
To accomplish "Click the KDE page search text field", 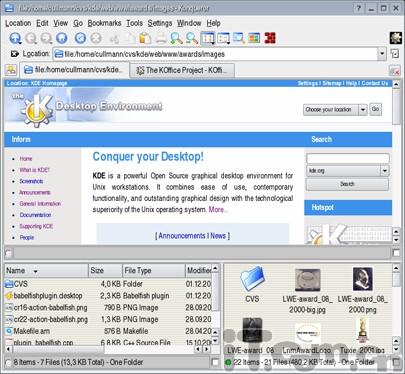I will (x=347, y=158).
